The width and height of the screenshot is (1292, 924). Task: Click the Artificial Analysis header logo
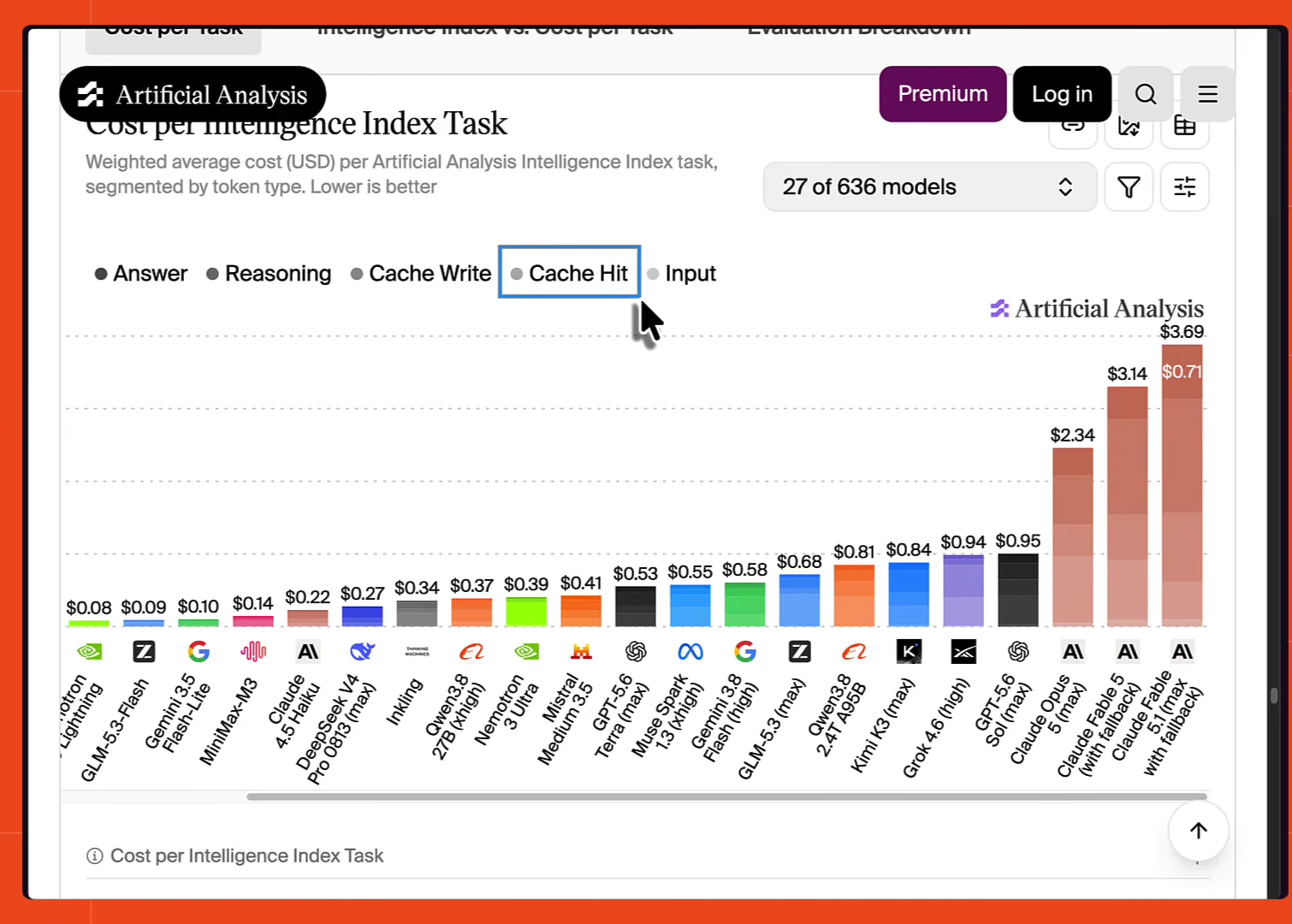[x=193, y=94]
